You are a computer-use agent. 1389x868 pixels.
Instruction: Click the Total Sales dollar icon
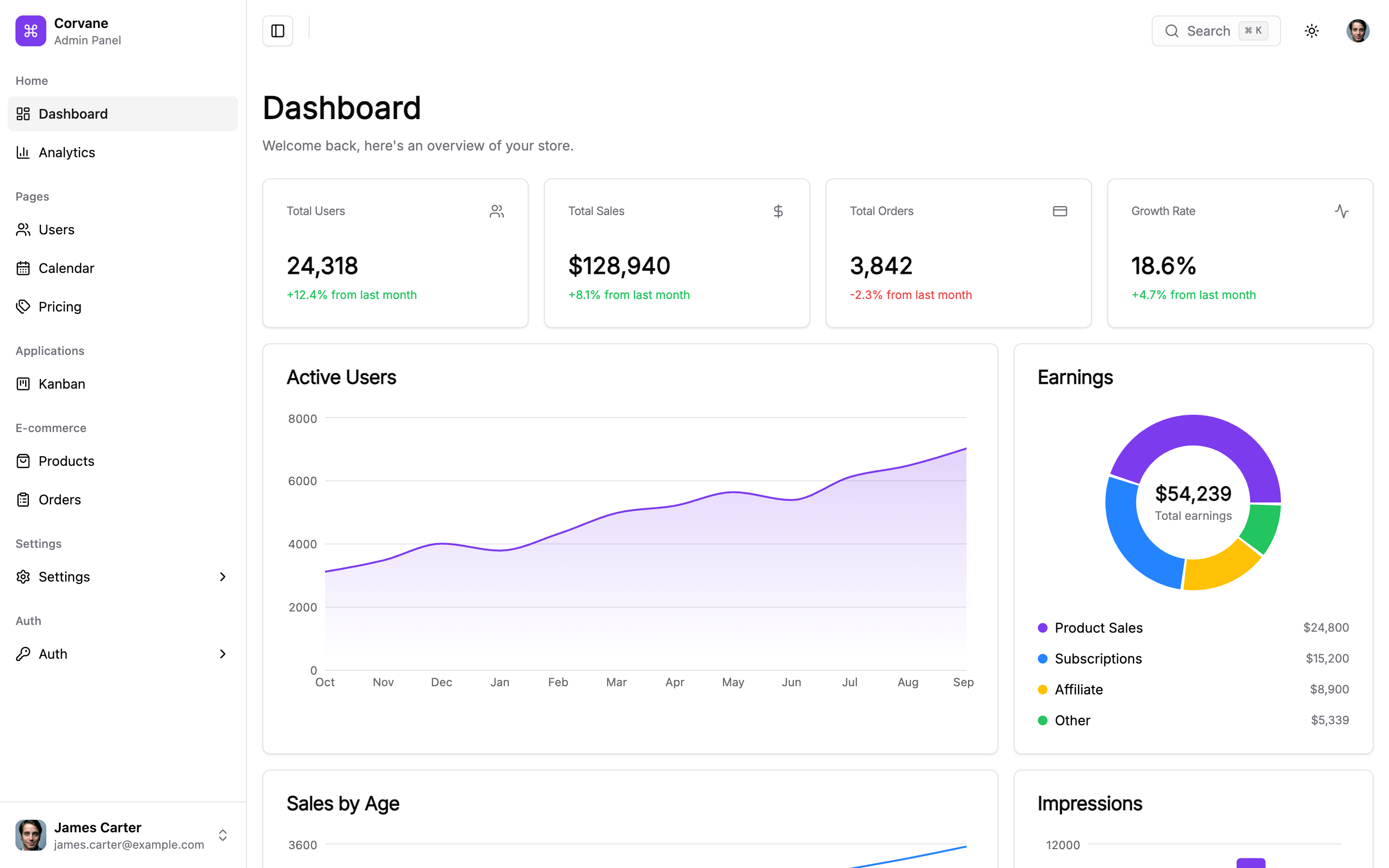pos(778,211)
